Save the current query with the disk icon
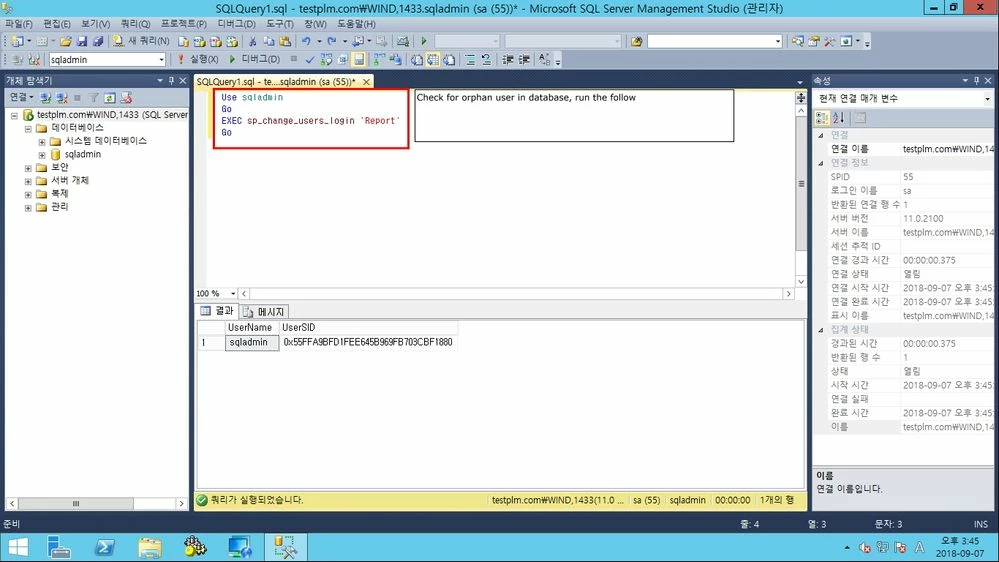This screenshot has width=999, height=562. [82, 41]
